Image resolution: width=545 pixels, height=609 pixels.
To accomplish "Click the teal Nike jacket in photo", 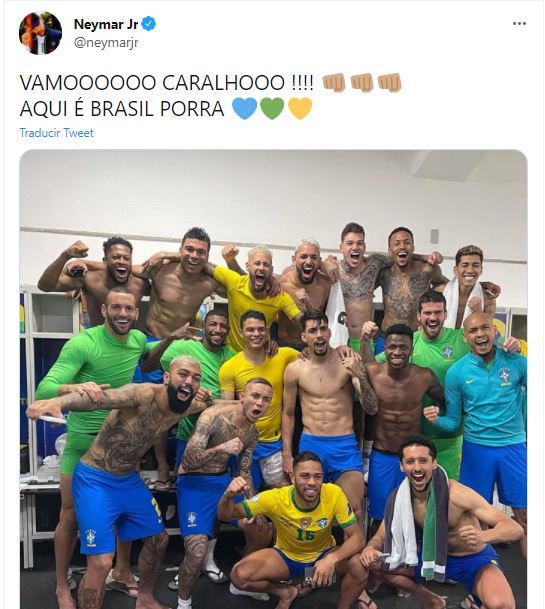I will point(486,396).
